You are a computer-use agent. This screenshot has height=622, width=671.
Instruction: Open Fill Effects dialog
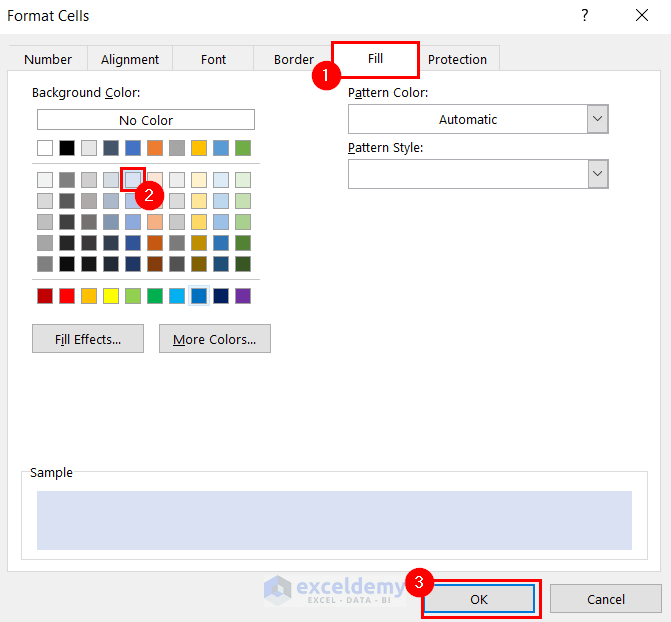coord(88,339)
